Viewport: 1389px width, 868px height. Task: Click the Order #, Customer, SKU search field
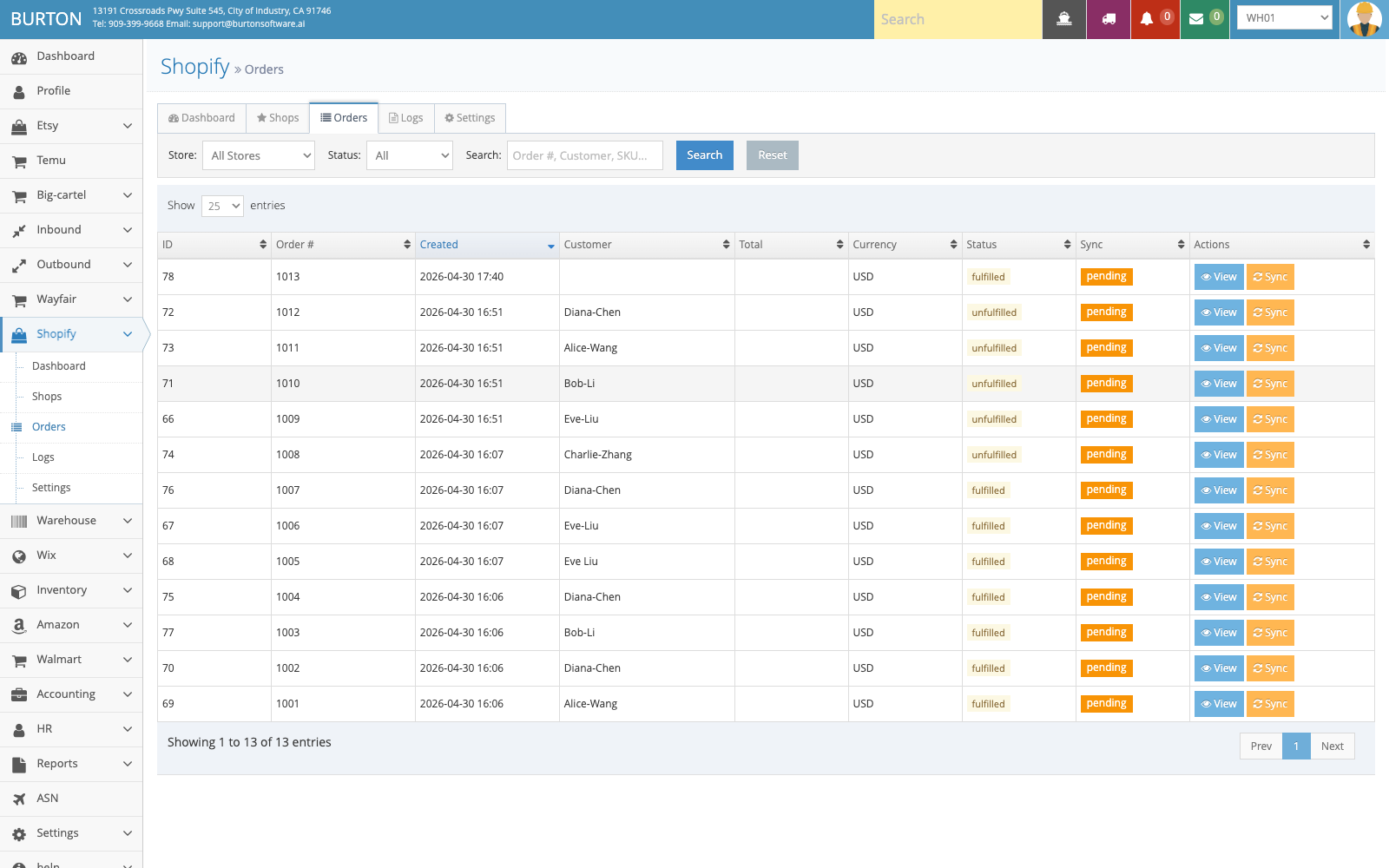tap(585, 155)
